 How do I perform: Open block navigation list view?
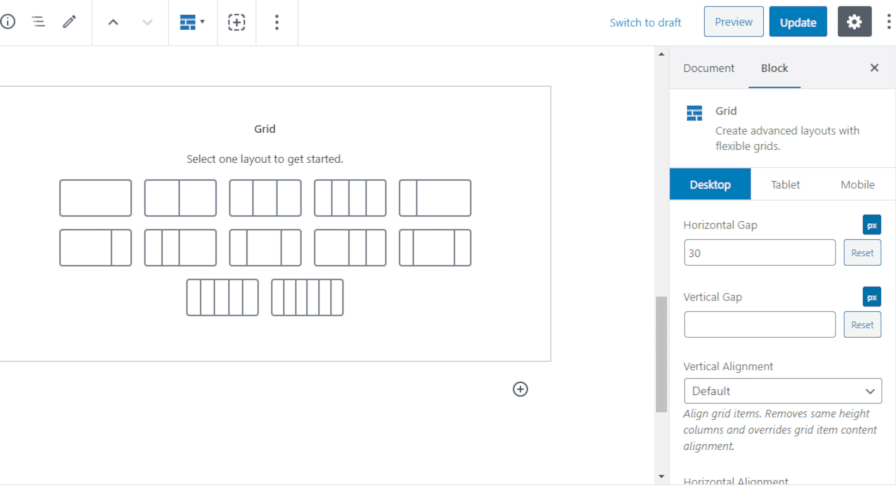tap(38, 21)
